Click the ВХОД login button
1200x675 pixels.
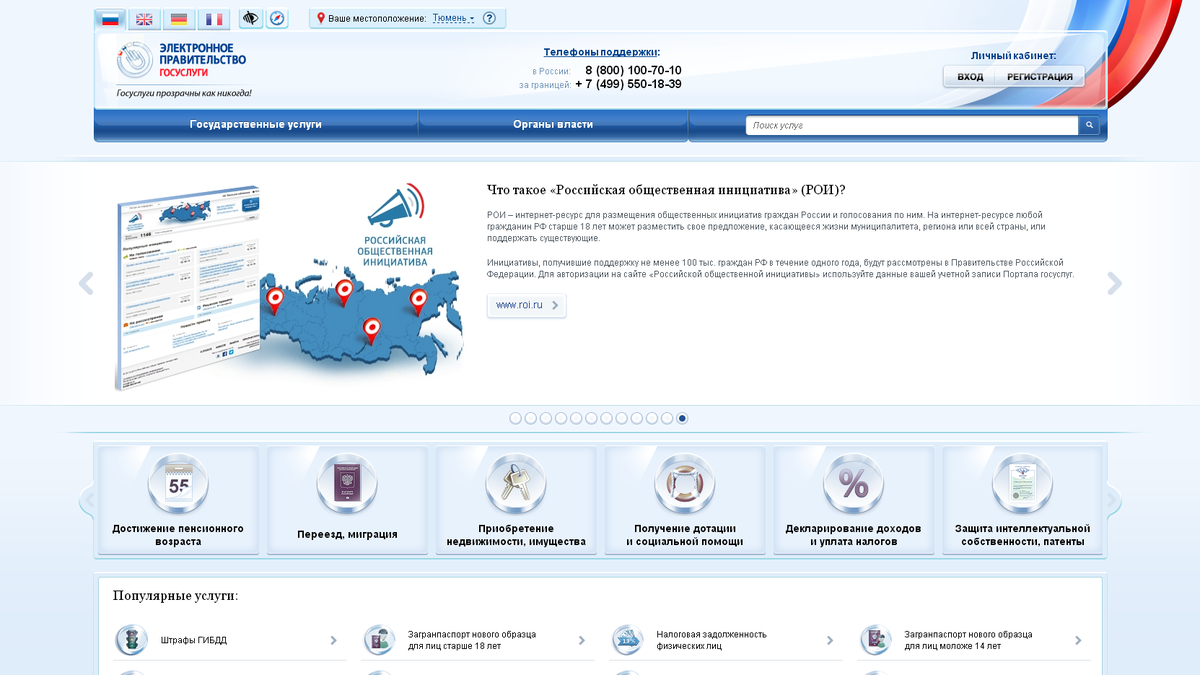(x=970, y=77)
